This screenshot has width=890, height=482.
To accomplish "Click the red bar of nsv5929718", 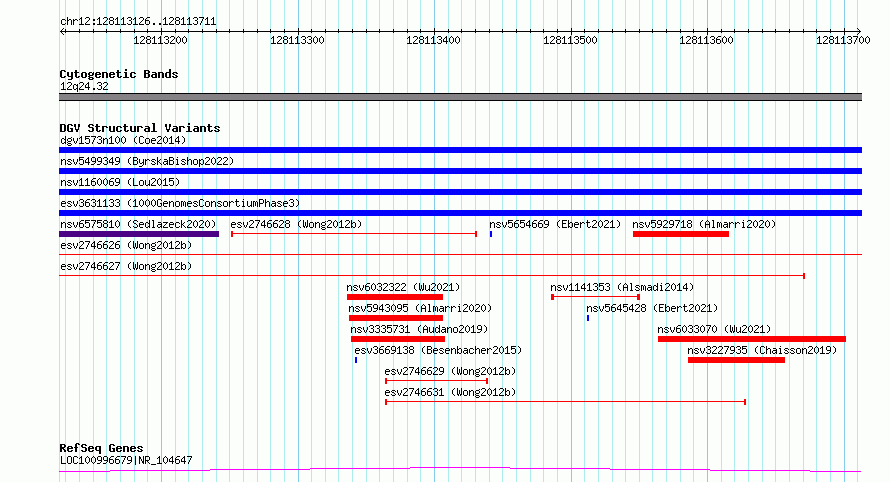I will pos(681,234).
